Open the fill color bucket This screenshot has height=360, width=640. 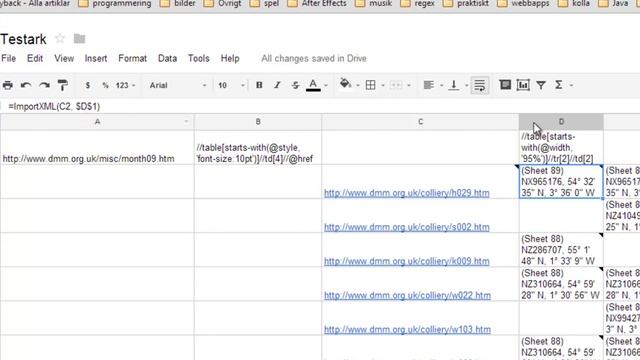click(x=345, y=84)
